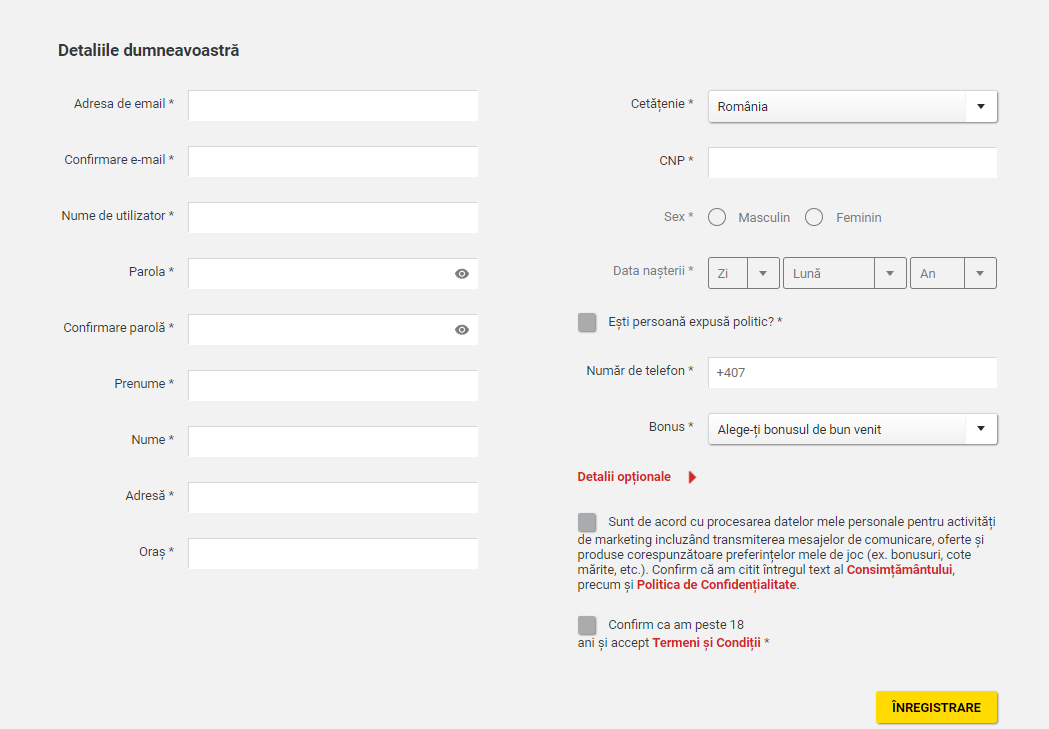Focus the Adresa de email field
This screenshot has width=1049, height=729.
[x=333, y=106]
